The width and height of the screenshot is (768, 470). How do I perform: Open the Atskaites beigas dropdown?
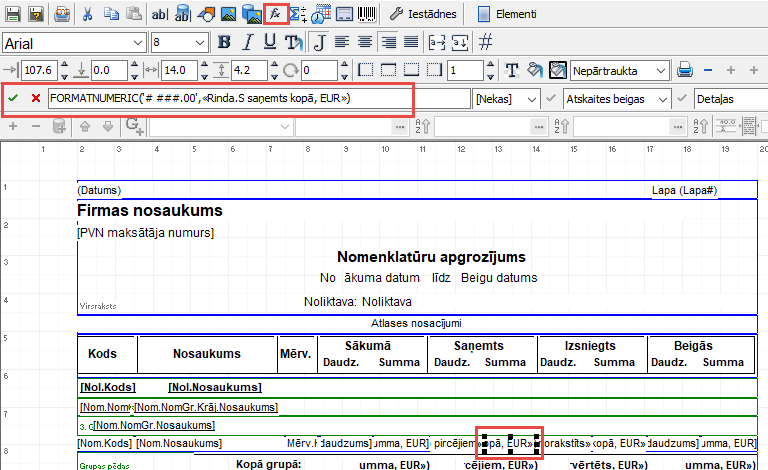(663, 99)
